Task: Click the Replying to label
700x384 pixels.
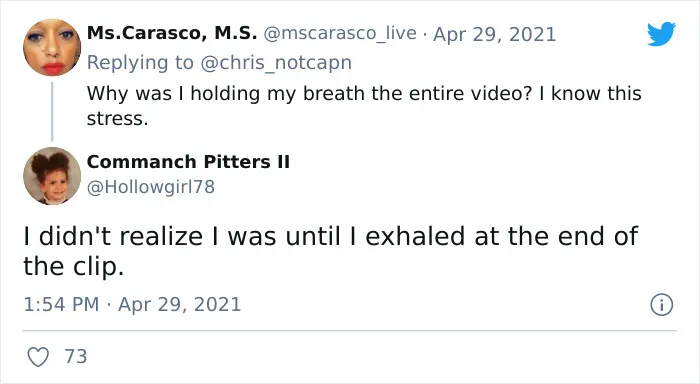Action: coord(140,63)
